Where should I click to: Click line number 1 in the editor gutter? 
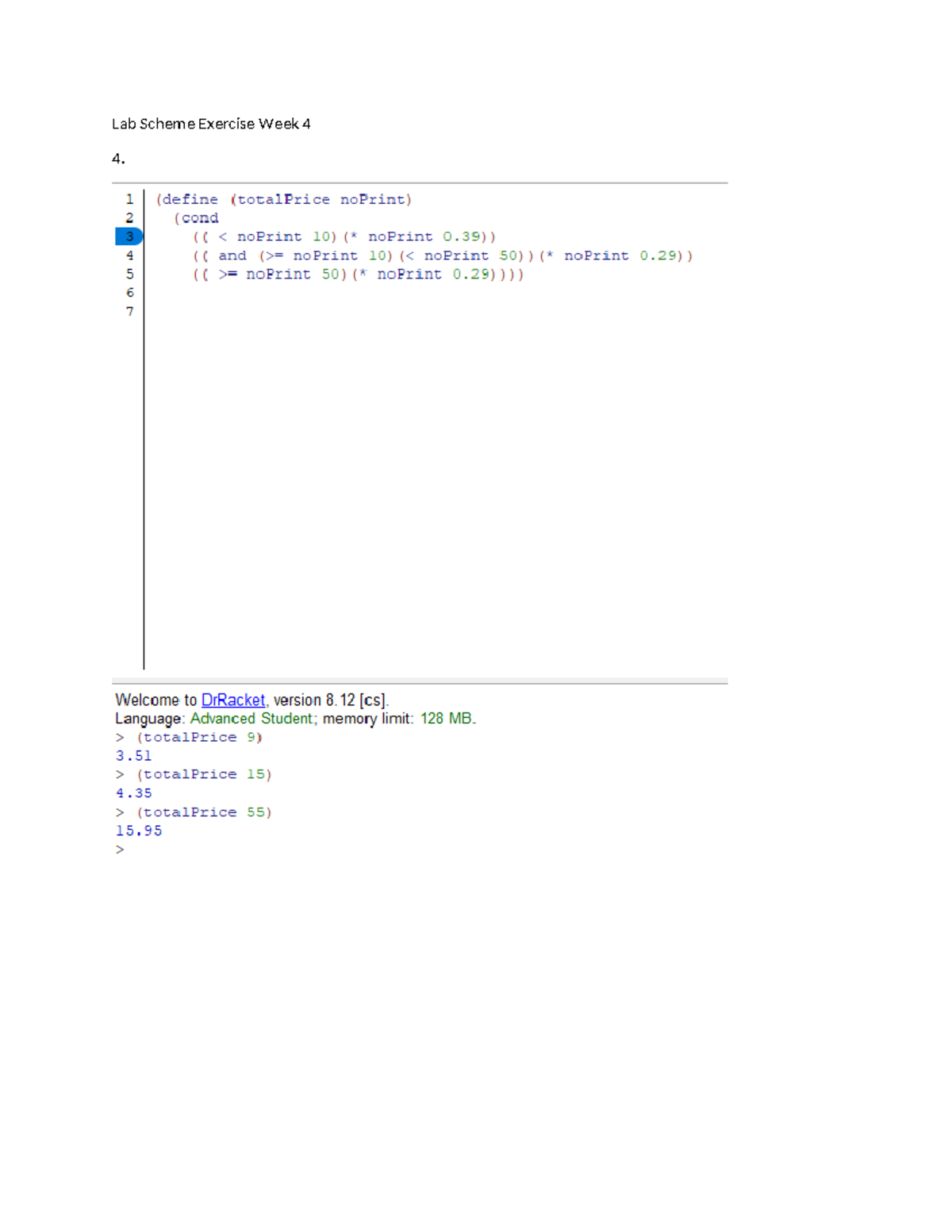129,199
